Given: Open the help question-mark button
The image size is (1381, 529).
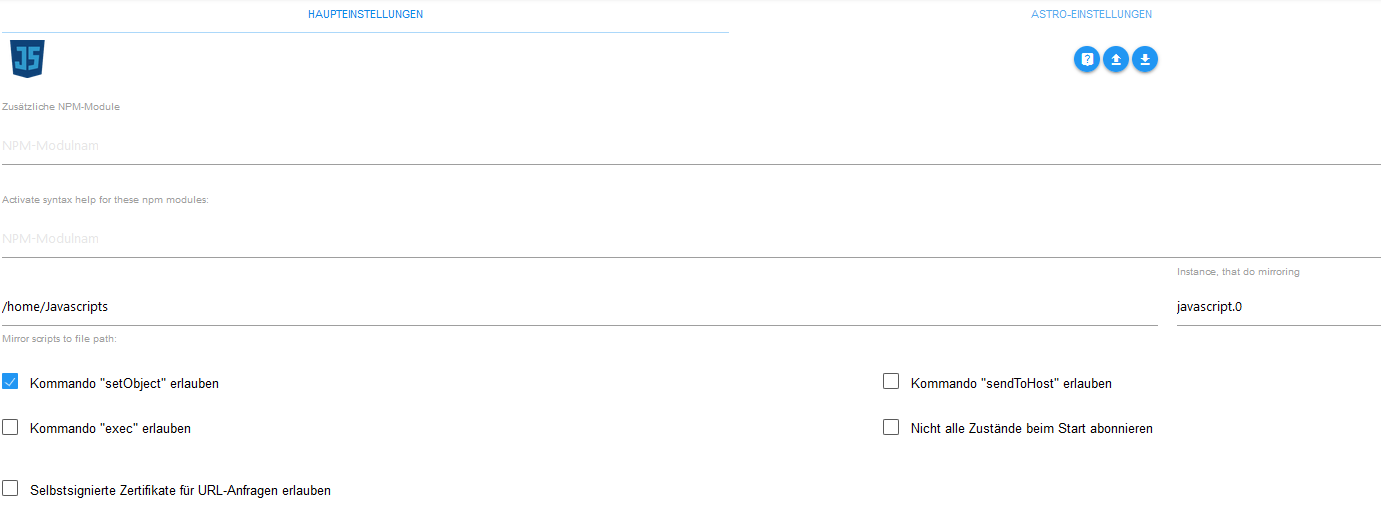Looking at the screenshot, I should point(1087,59).
